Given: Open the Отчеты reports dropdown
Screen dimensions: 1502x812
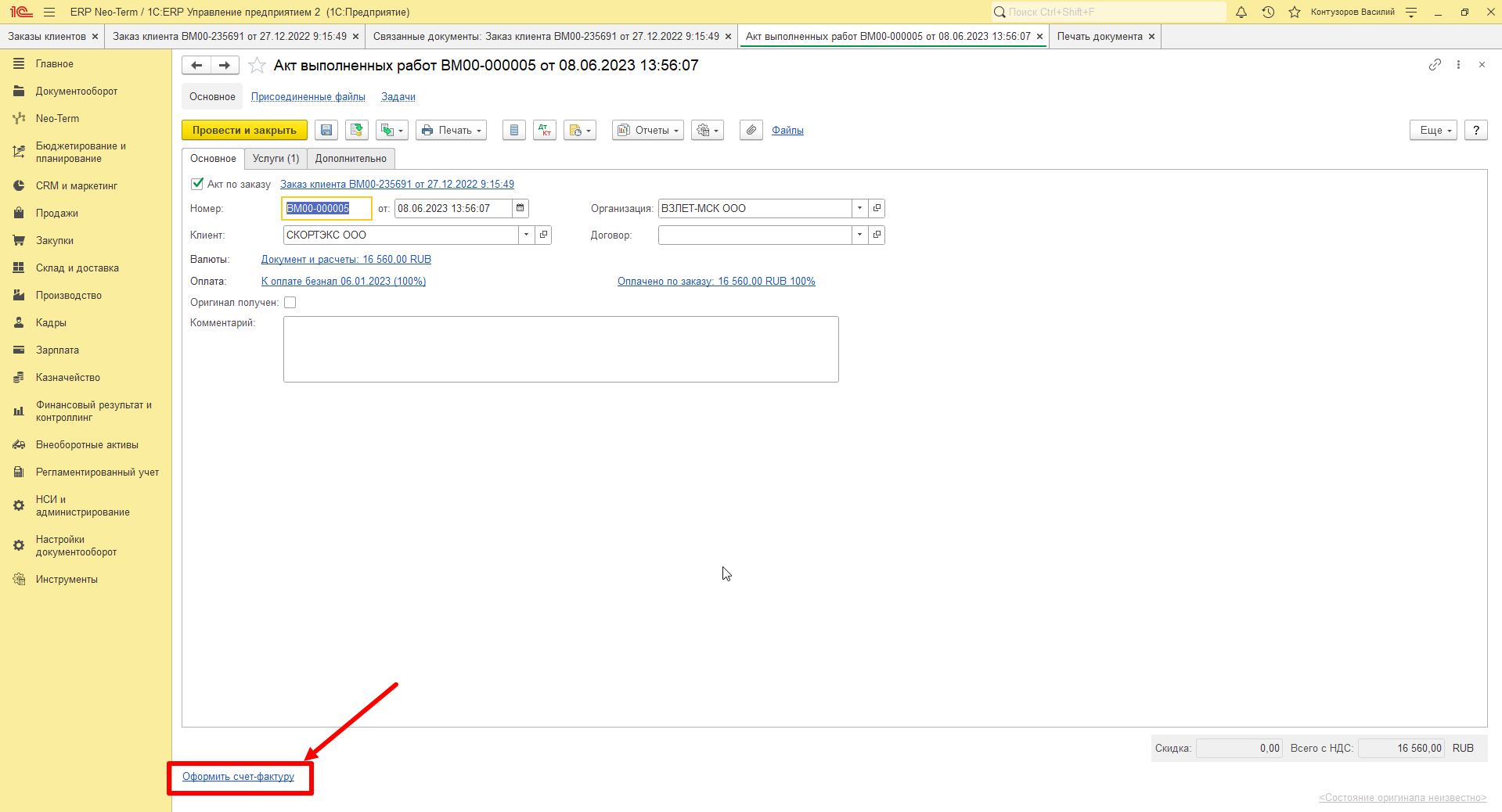Looking at the screenshot, I should coord(648,131).
